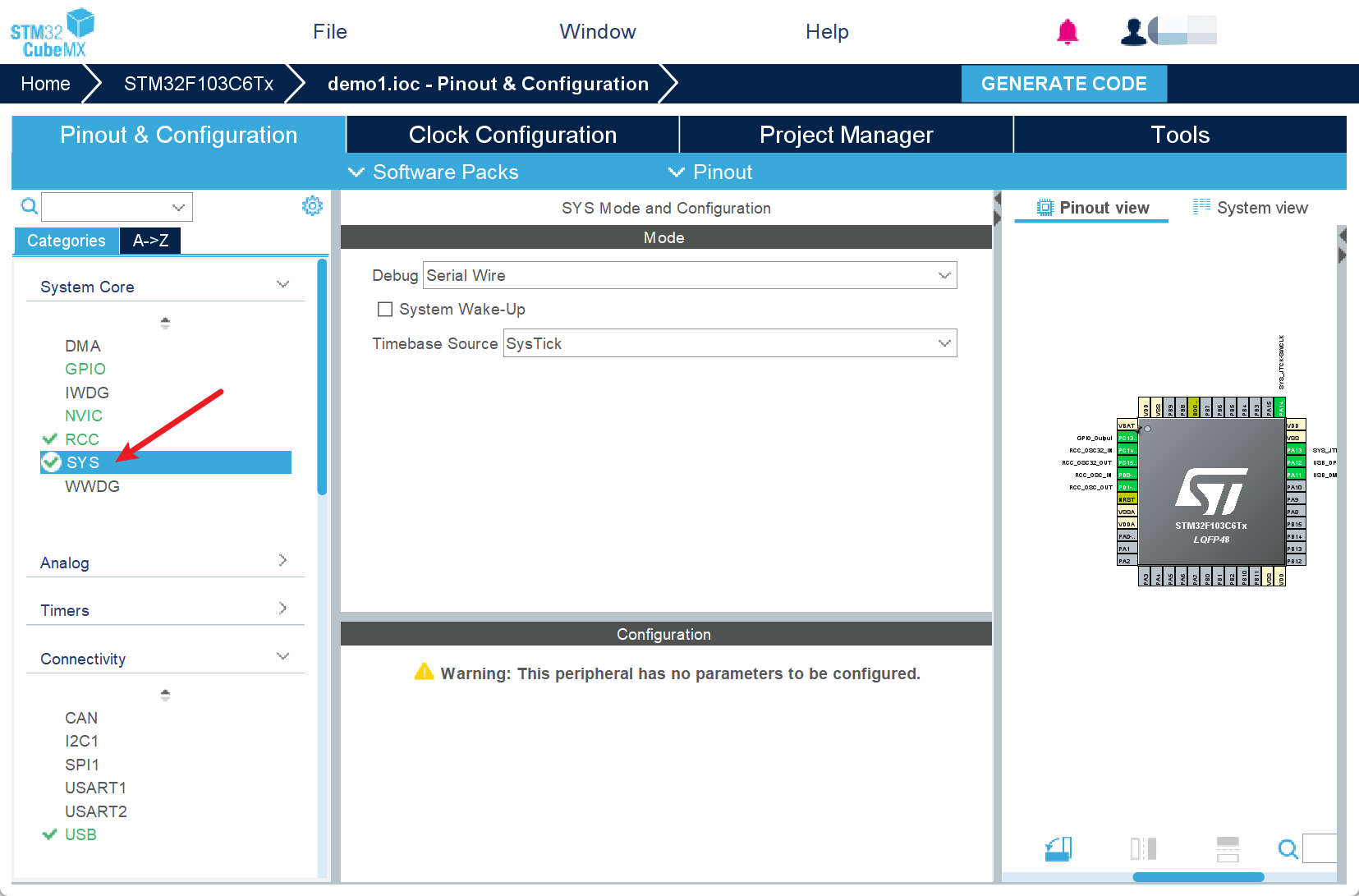The height and width of the screenshot is (896, 1359).
Task: Click the STM32F103C6Tx breadcrumb
Action: 199,84
